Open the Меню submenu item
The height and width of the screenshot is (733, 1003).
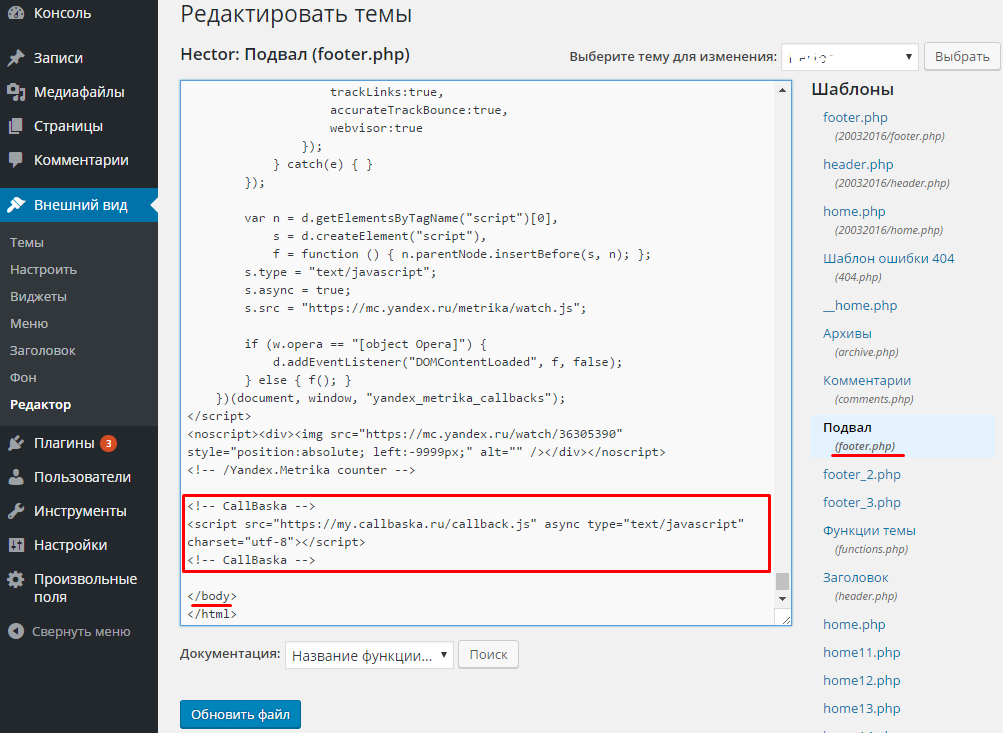(29, 323)
